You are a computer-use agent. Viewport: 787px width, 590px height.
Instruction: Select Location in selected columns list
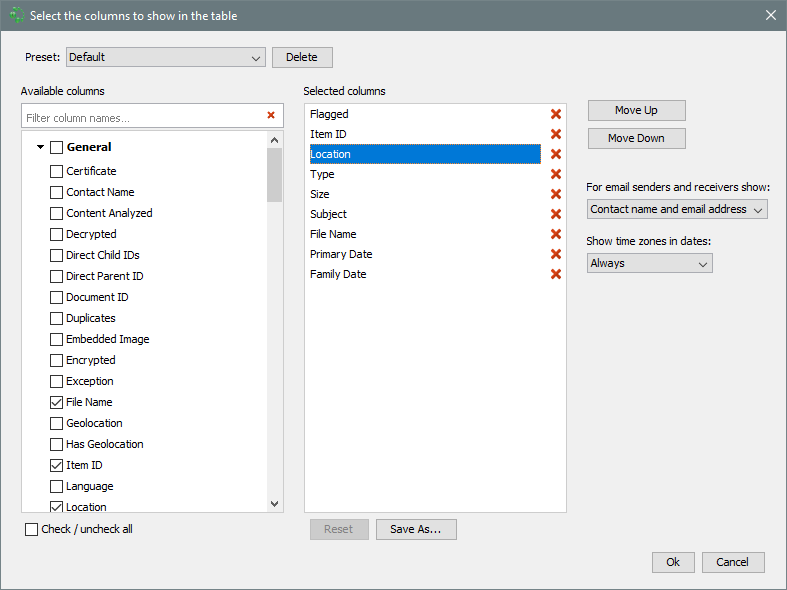tap(424, 154)
